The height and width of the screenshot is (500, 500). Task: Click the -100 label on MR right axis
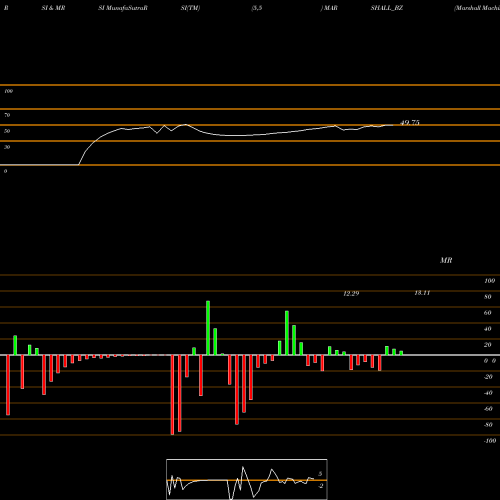pyautogui.click(x=490, y=441)
